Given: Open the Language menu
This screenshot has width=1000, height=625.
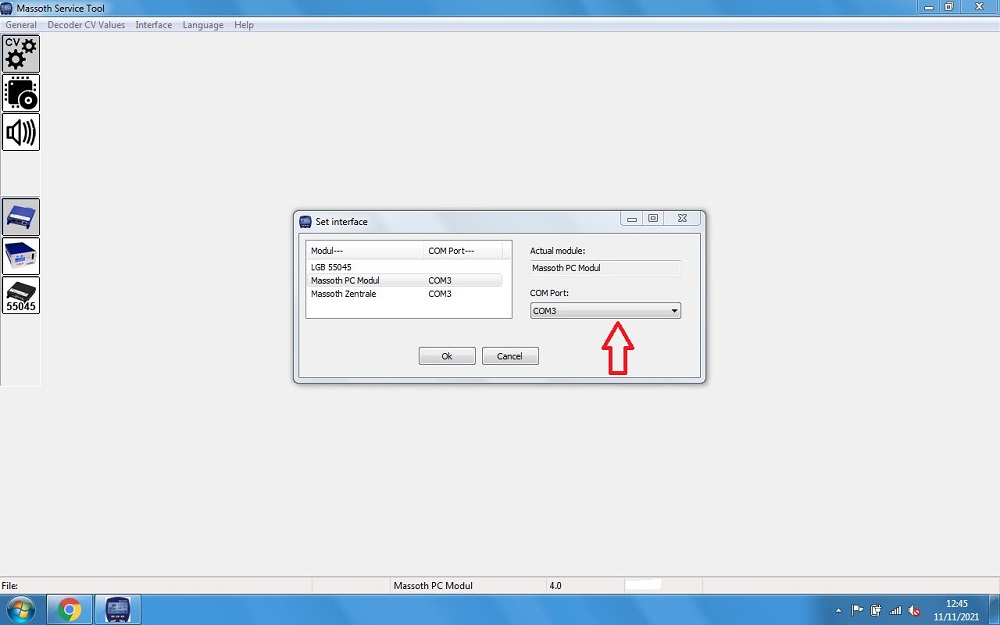Looking at the screenshot, I should tap(203, 25).
